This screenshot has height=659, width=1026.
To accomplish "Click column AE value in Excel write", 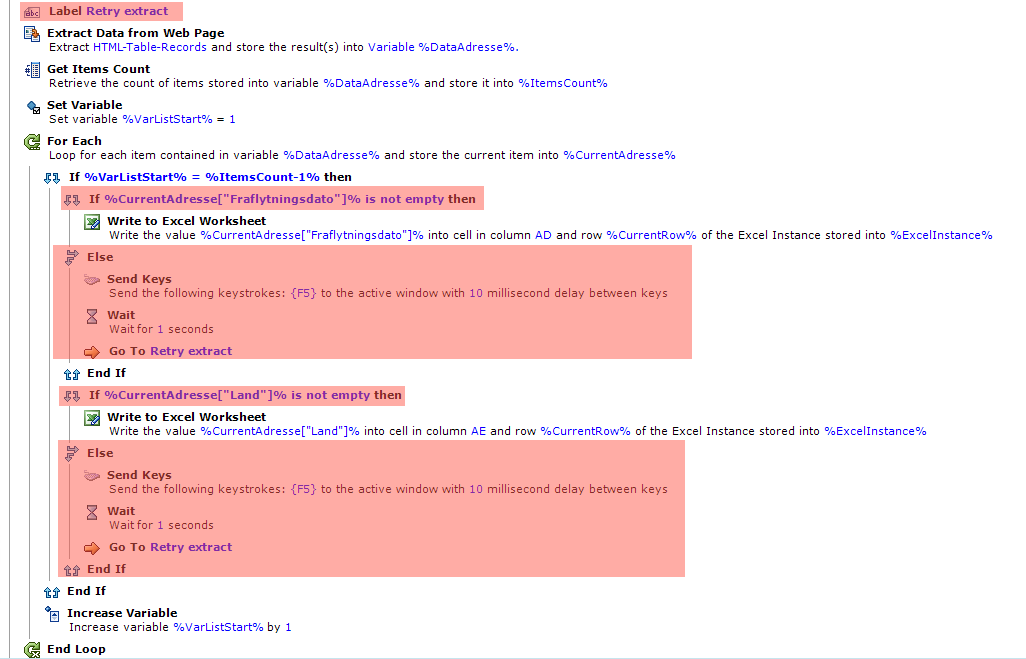I will point(478,431).
